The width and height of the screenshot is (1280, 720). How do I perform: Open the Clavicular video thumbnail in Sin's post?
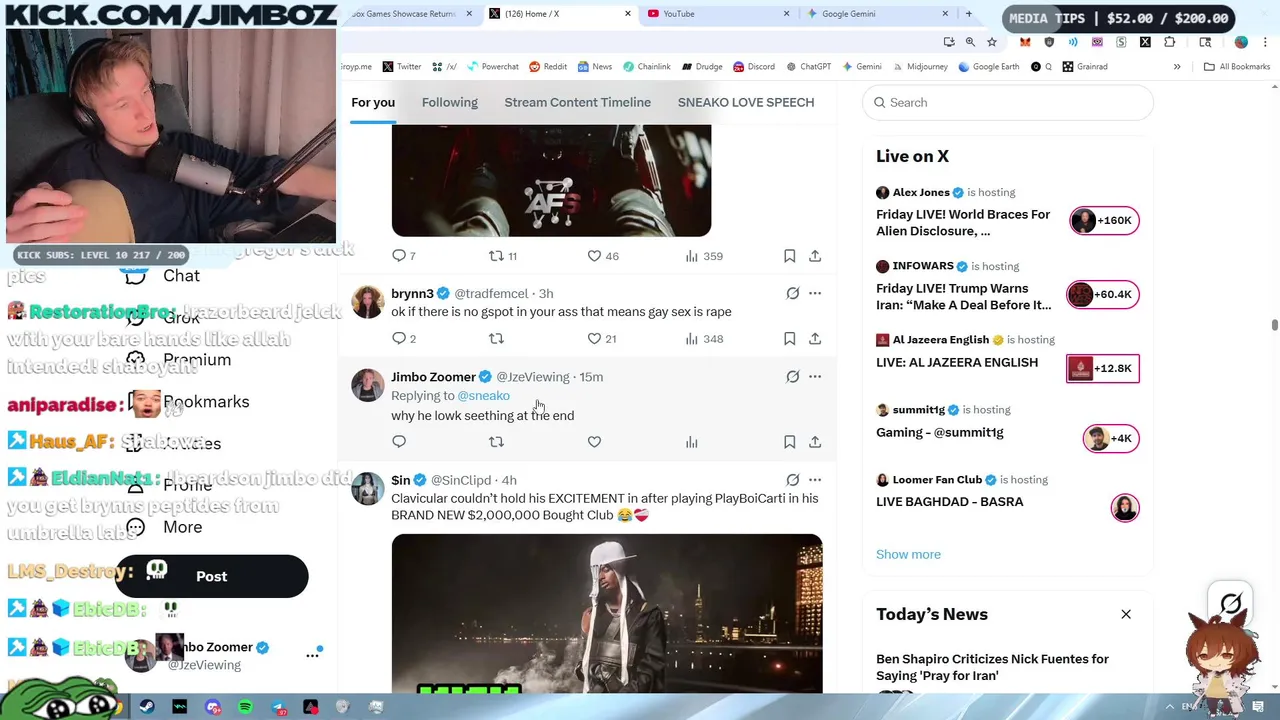(x=607, y=613)
